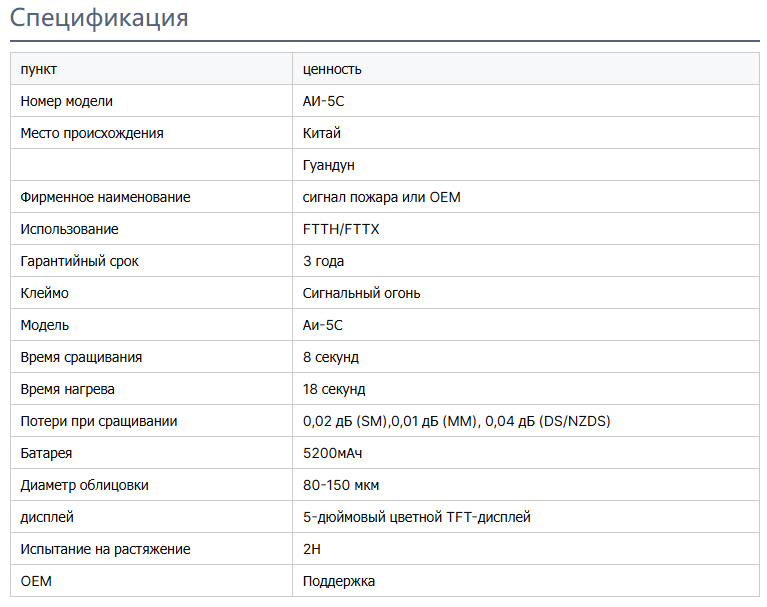Select the 'Батарея' label
Image resolution: width=767 pixels, height=607 pixels.
pyautogui.click(x=46, y=453)
